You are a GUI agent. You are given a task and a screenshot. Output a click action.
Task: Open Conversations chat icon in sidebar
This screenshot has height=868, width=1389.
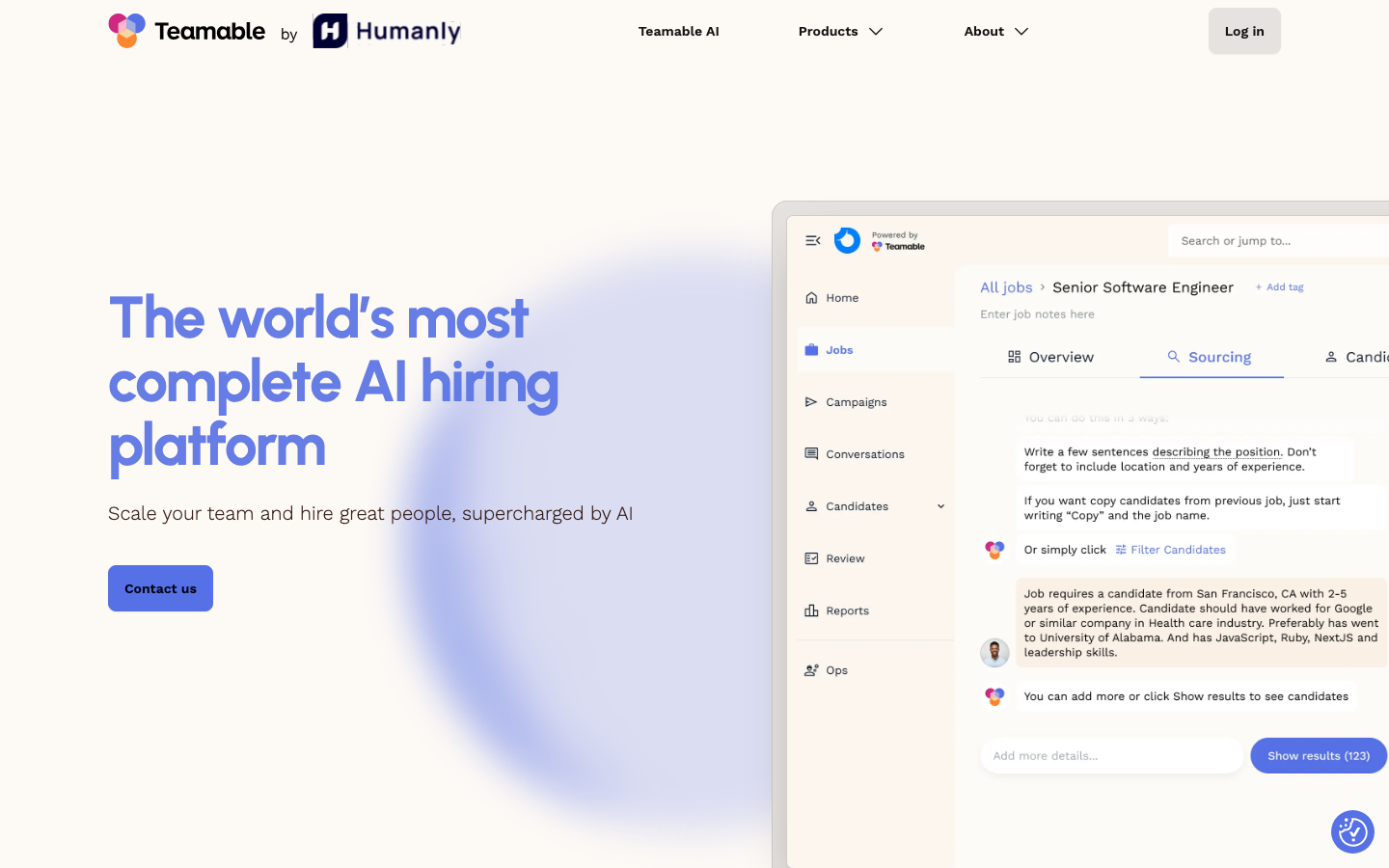(811, 454)
